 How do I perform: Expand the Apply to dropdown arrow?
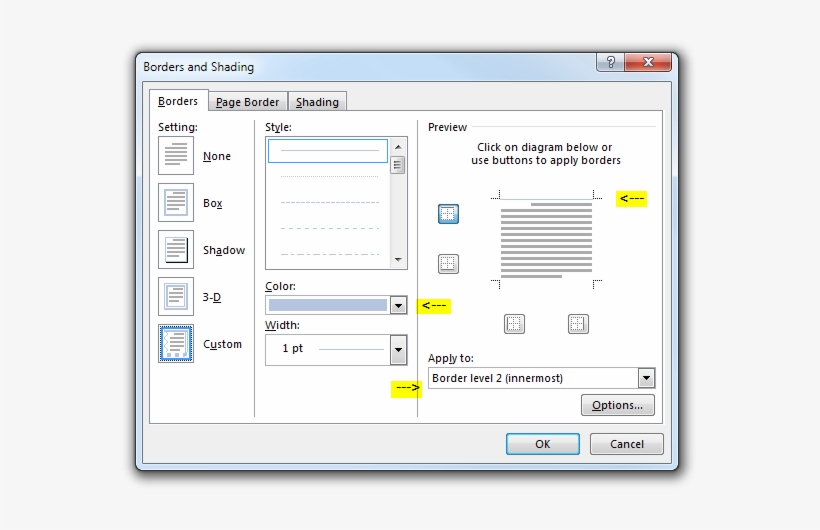coord(646,378)
